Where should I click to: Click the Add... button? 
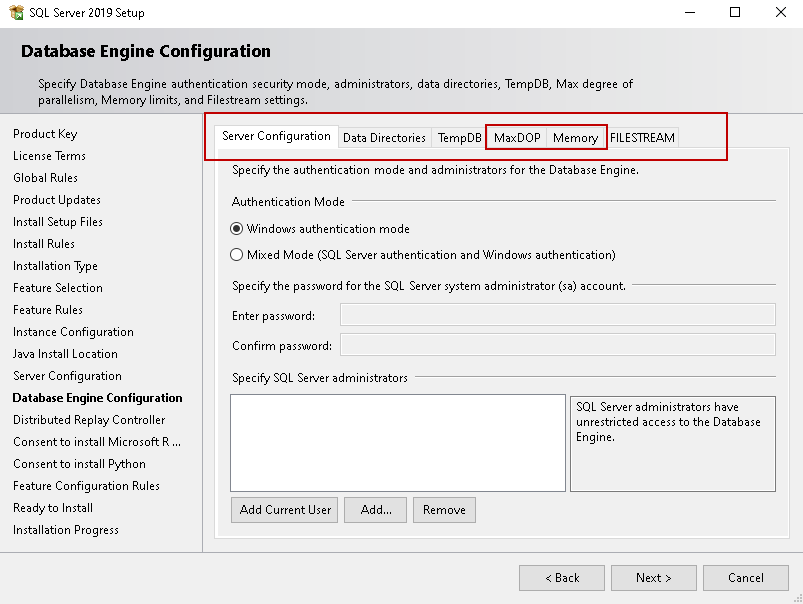coord(376,510)
